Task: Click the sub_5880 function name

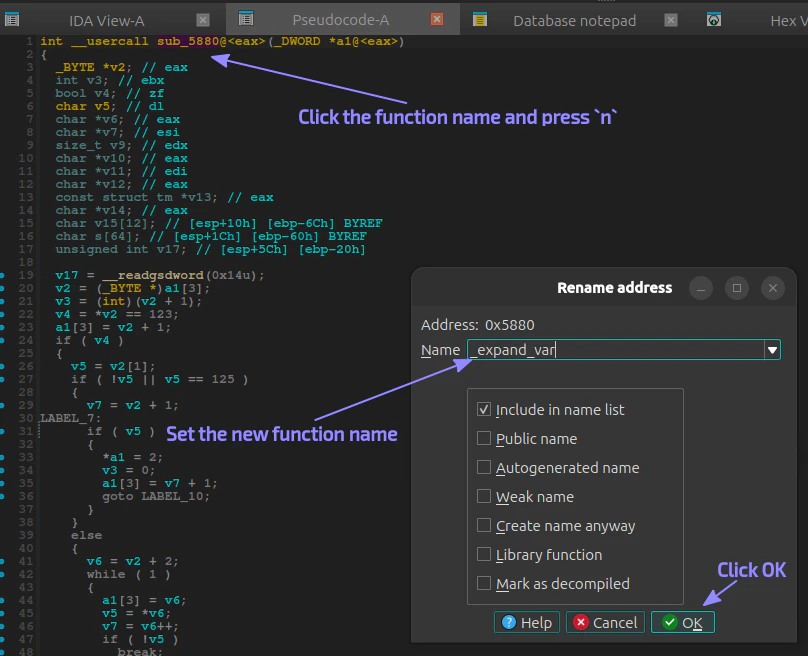Action: coord(188,41)
